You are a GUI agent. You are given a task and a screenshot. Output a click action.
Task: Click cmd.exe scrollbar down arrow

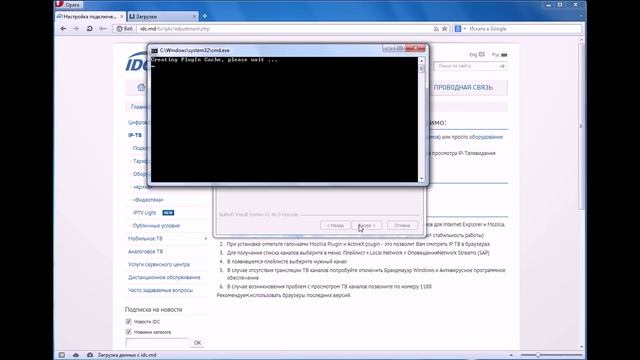(422, 179)
